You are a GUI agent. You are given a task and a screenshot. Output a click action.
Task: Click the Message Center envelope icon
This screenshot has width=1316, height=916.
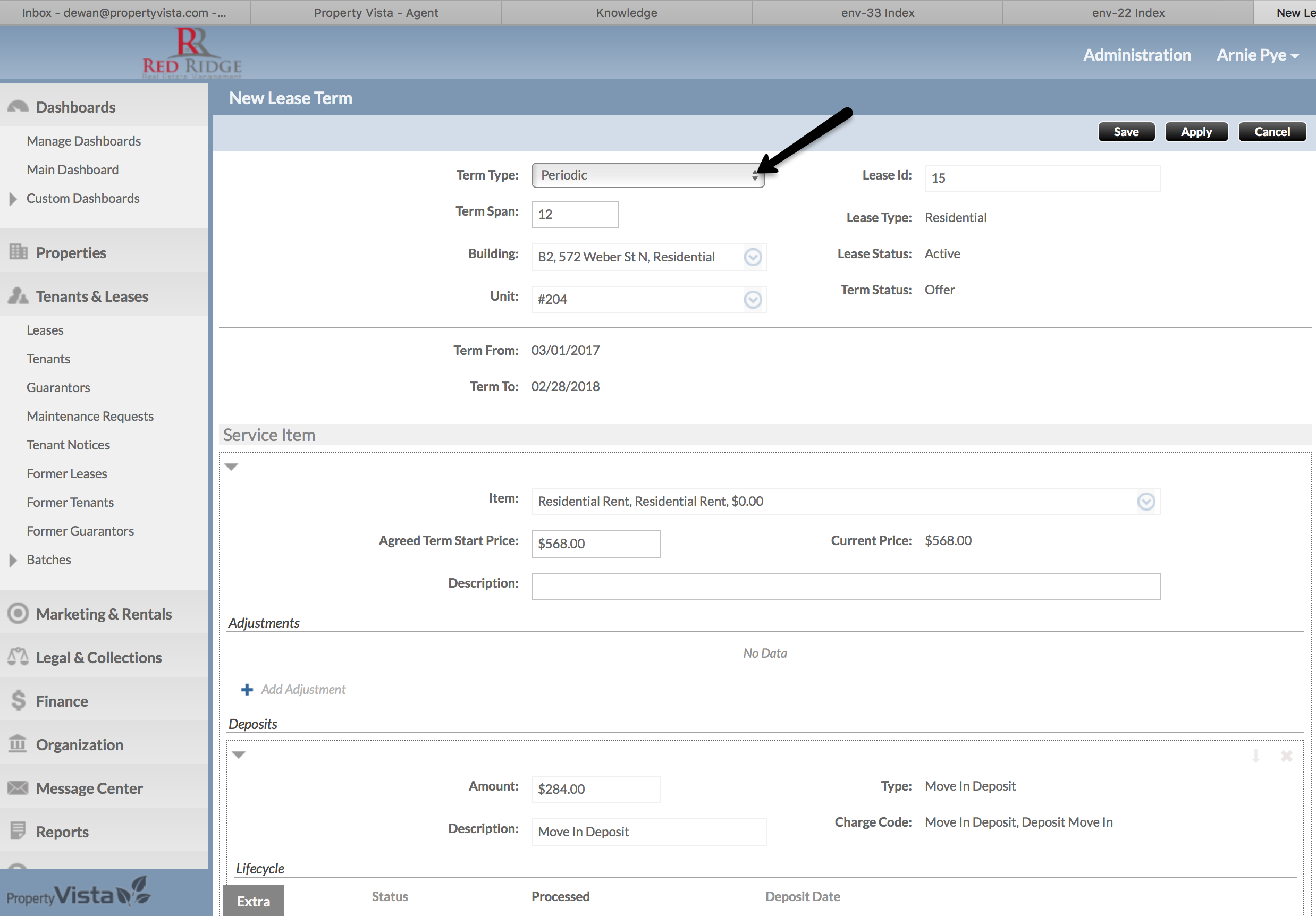click(x=18, y=787)
